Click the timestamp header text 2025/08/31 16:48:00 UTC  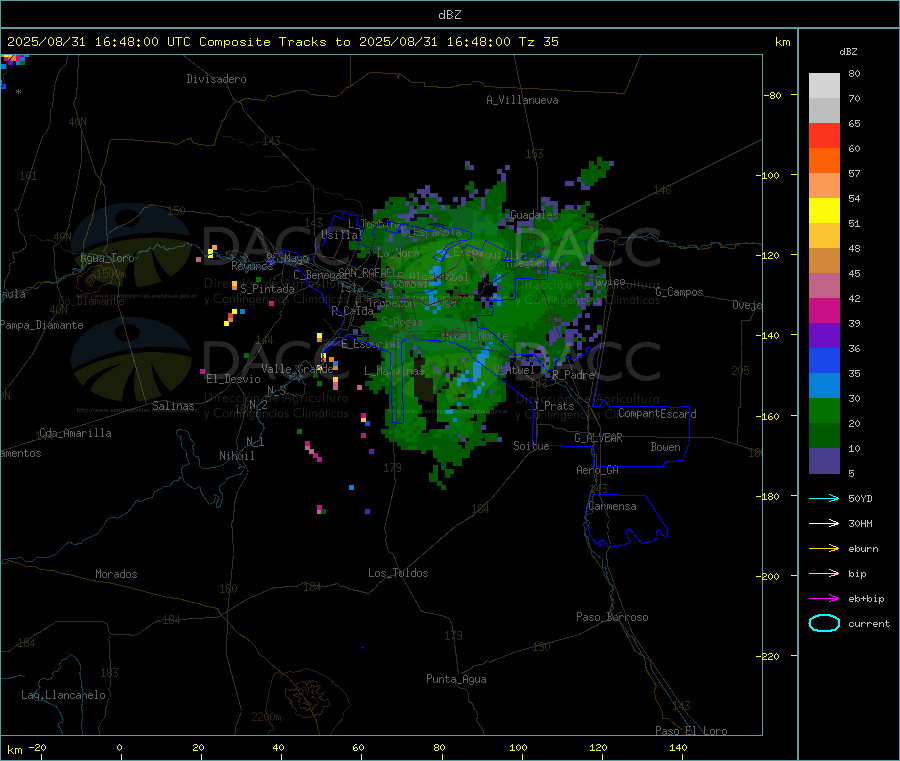(x=99, y=42)
